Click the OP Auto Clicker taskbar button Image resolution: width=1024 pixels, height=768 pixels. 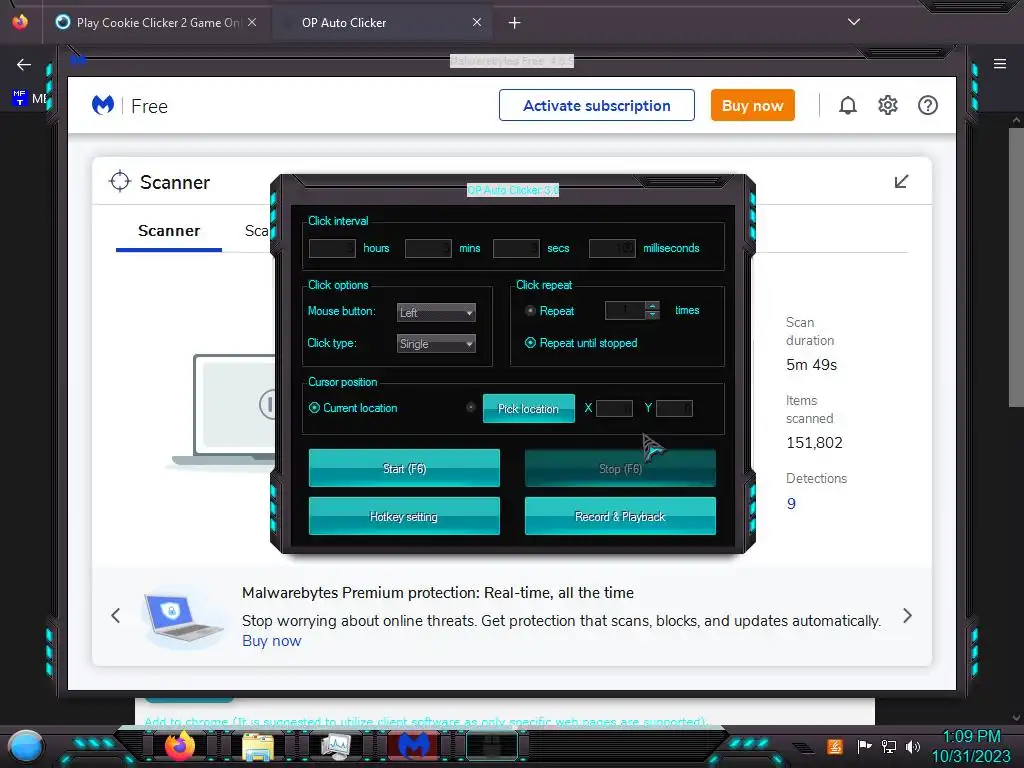coord(492,745)
